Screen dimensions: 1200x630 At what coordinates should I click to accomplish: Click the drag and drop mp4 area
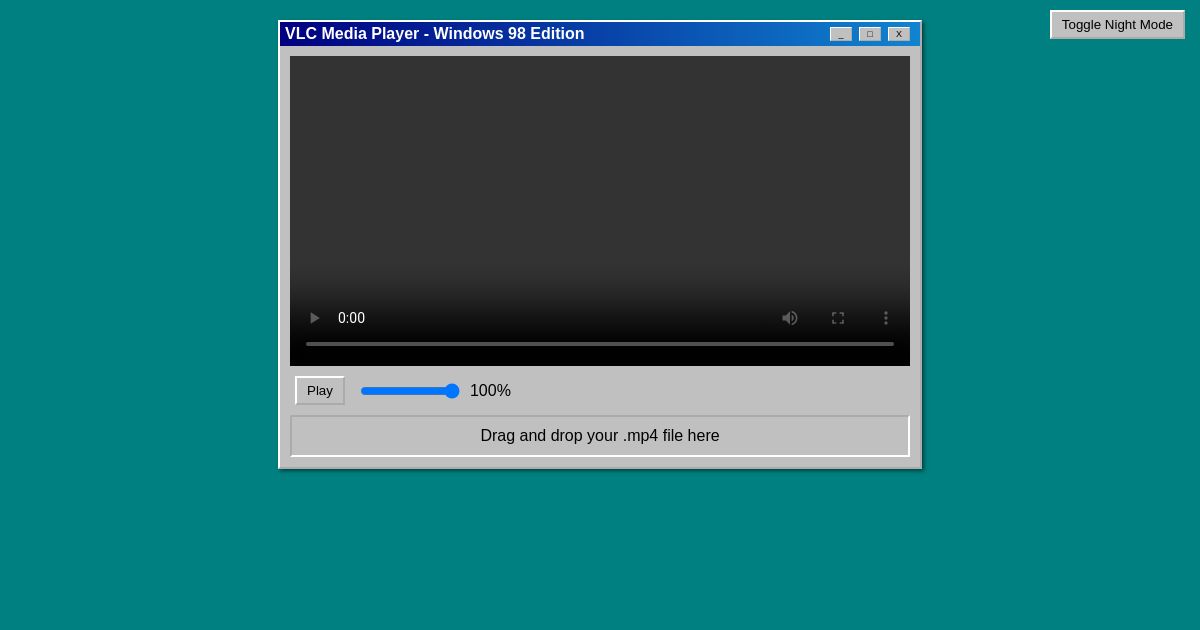tap(600, 435)
